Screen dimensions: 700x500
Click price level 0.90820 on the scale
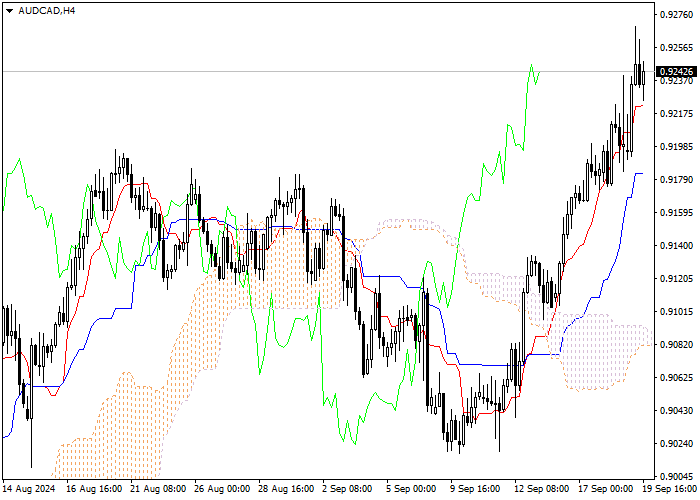coord(676,345)
